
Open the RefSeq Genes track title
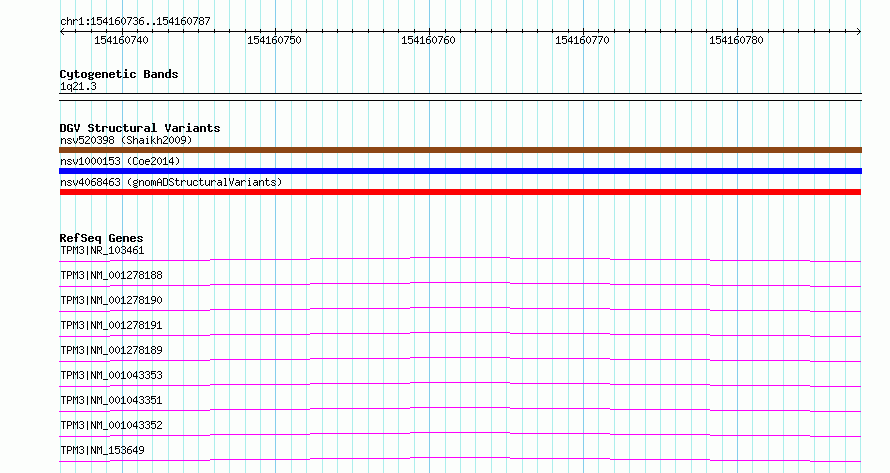pyautogui.click(x=101, y=238)
